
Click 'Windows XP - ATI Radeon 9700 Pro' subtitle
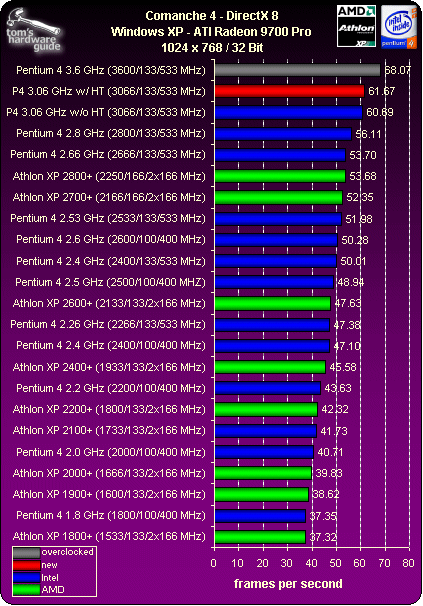pos(211,32)
